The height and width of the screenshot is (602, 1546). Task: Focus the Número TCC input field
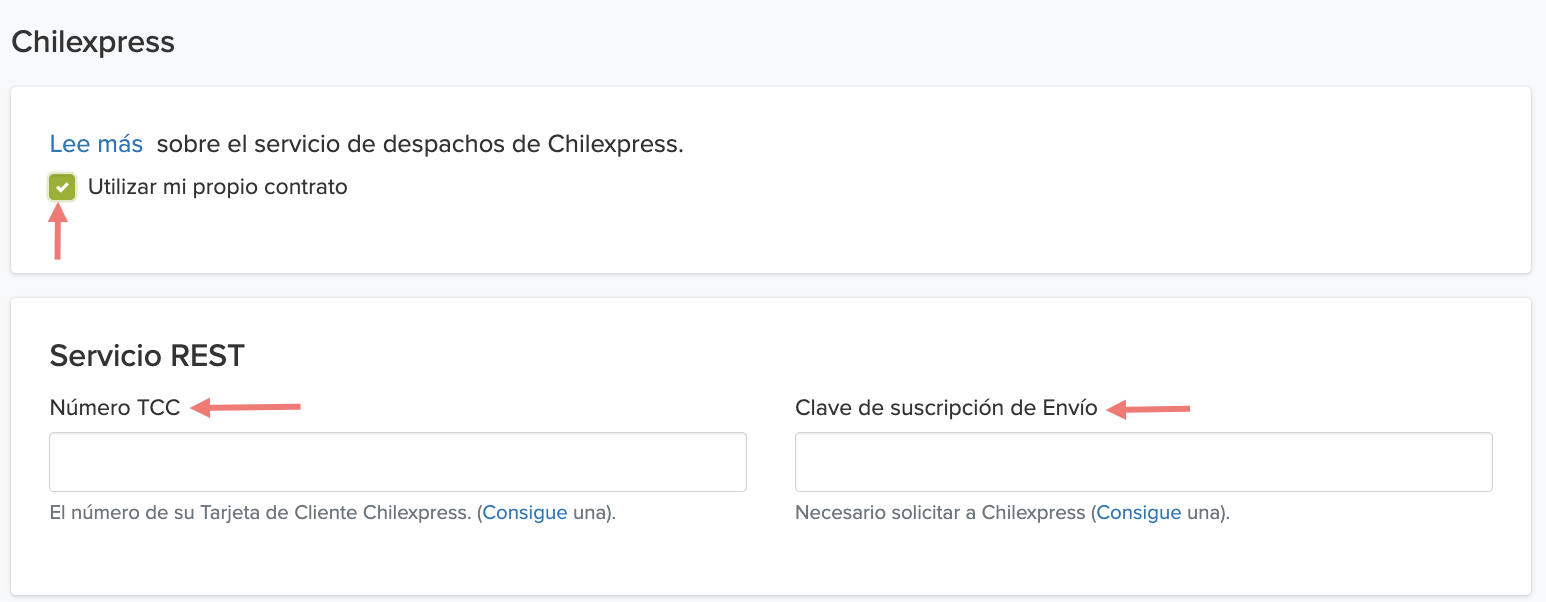[x=398, y=462]
